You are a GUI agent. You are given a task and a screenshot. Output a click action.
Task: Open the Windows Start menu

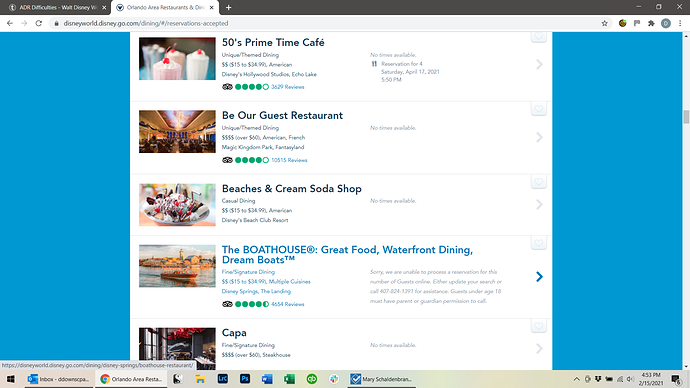[x=11, y=379]
